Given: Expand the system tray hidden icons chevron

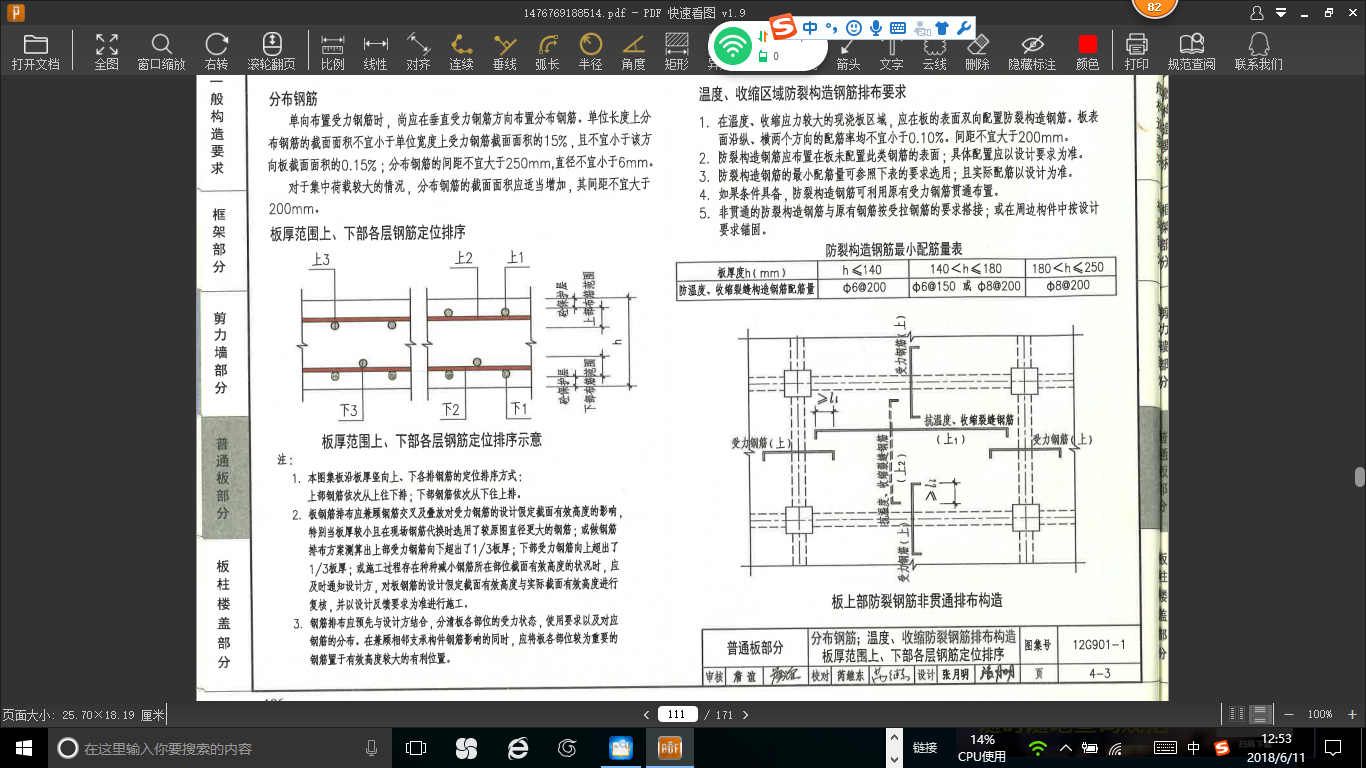Looking at the screenshot, I should pos(1066,748).
